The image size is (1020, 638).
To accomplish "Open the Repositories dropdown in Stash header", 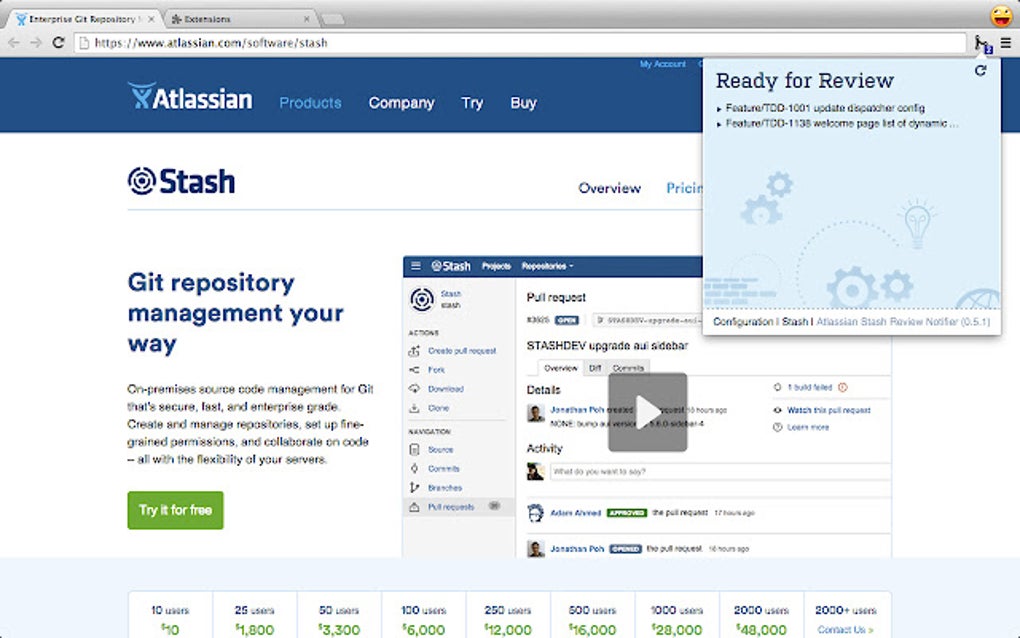I will click(547, 266).
